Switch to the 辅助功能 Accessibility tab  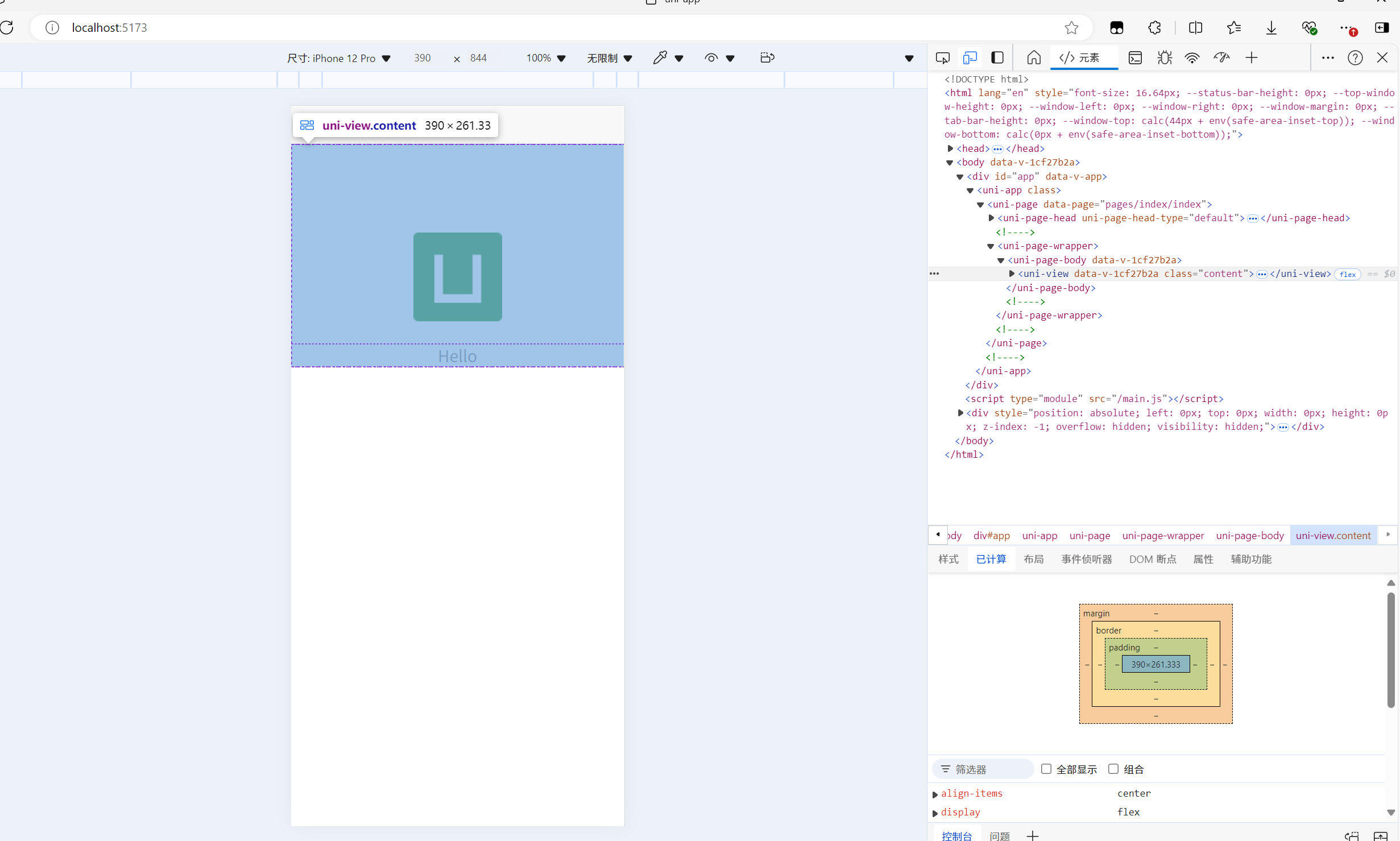tap(1251, 560)
